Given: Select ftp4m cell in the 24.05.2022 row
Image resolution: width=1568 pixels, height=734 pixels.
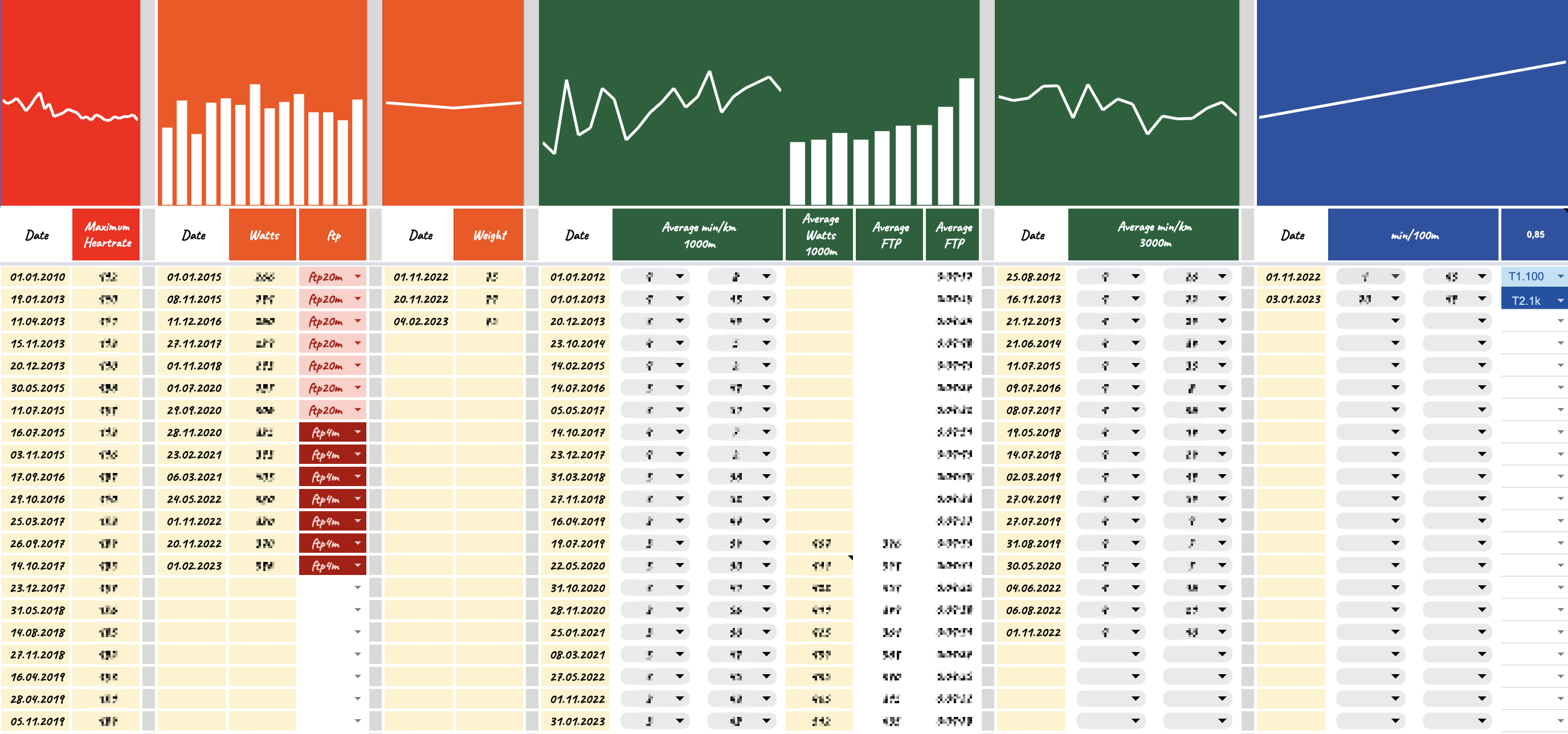Looking at the screenshot, I should tap(332, 499).
